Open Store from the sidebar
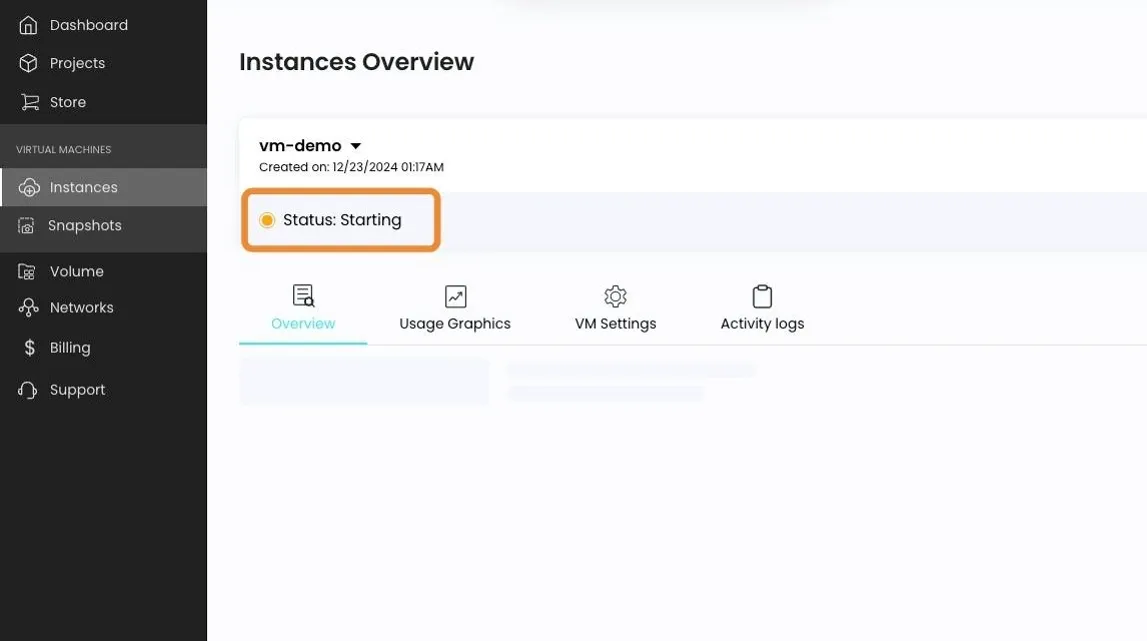 pyautogui.click(x=103, y=102)
